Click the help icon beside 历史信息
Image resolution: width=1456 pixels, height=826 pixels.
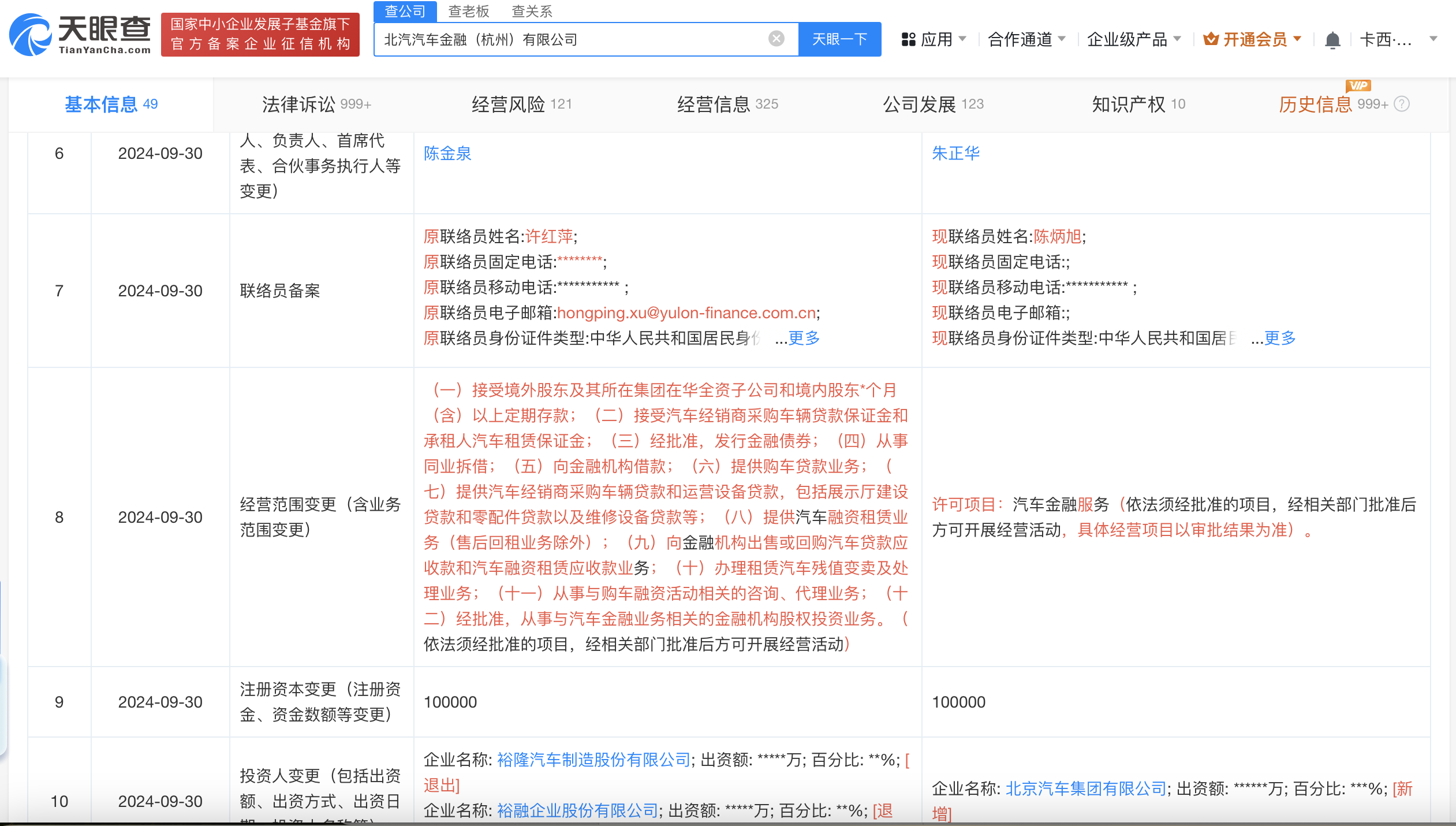[1402, 104]
